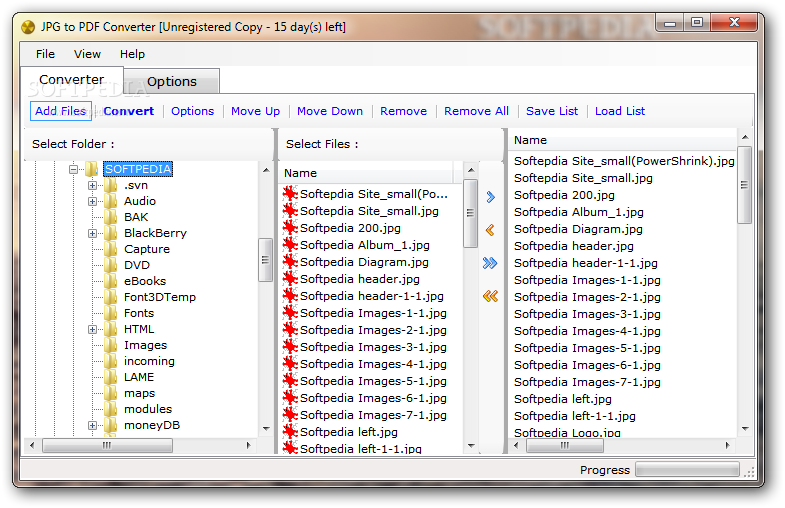Expand the HTML folder node
This screenshot has width=785, height=508.
pos(92,329)
